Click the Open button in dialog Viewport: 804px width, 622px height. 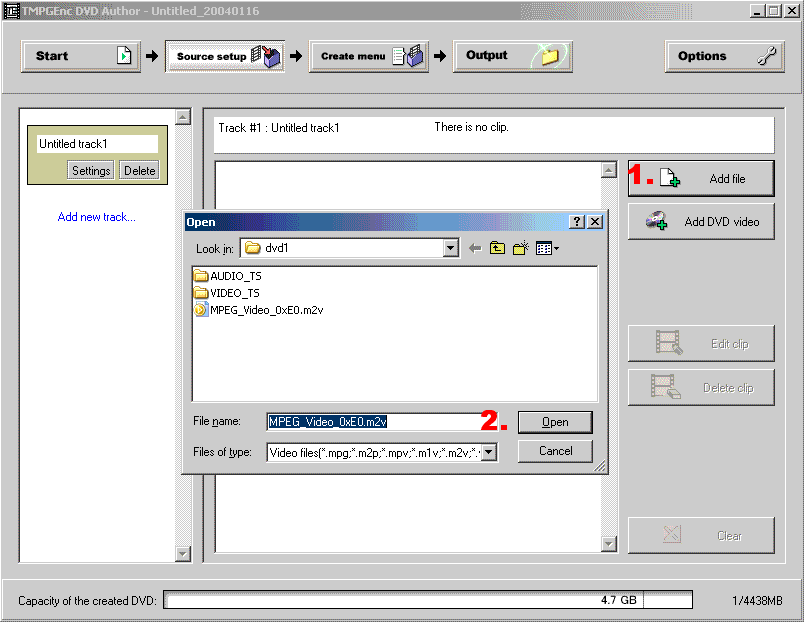coord(555,422)
